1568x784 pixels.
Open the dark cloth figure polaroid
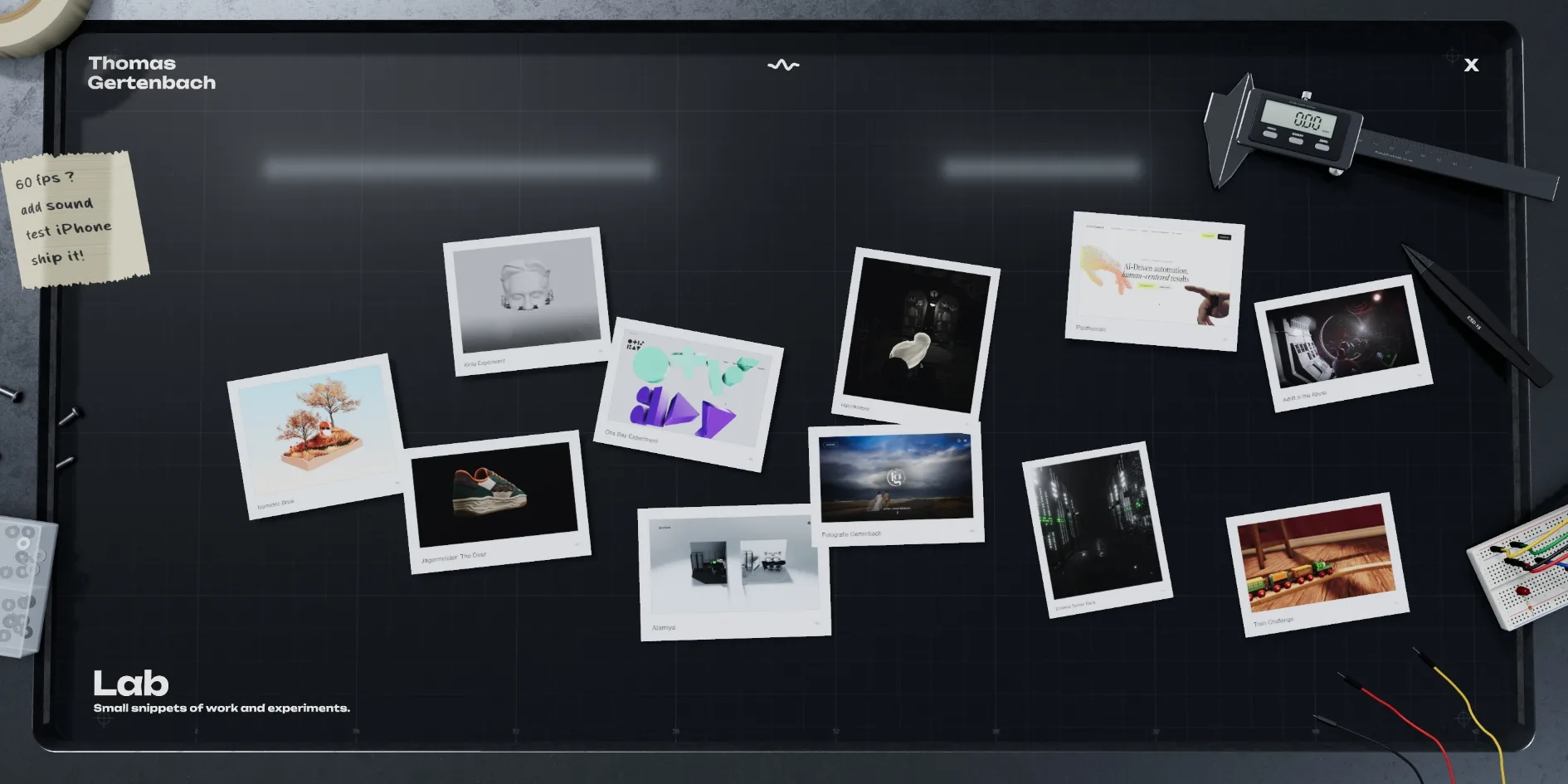click(915, 335)
